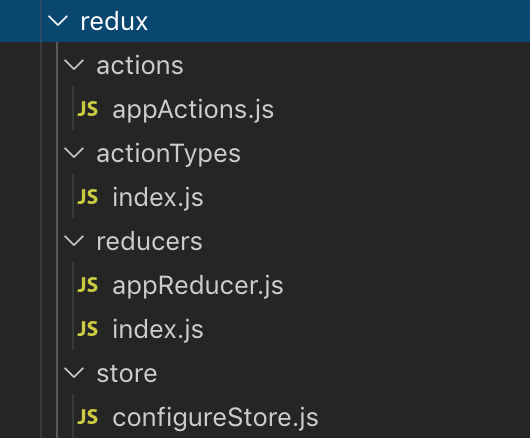Image resolution: width=530 pixels, height=438 pixels.
Task: Click JS icon next to appActions.js
Action: pyautogui.click(x=88, y=109)
